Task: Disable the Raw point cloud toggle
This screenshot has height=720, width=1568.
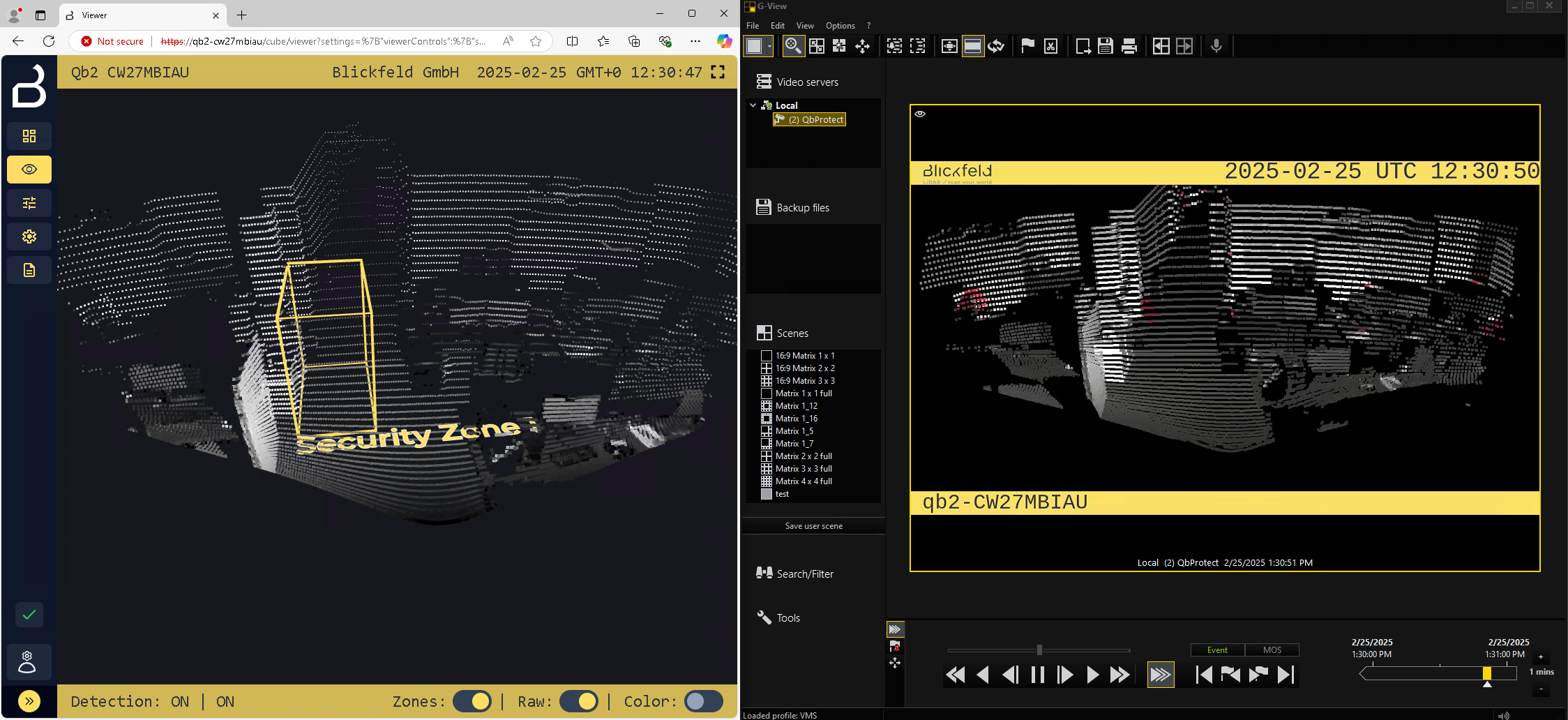Action: click(x=579, y=701)
